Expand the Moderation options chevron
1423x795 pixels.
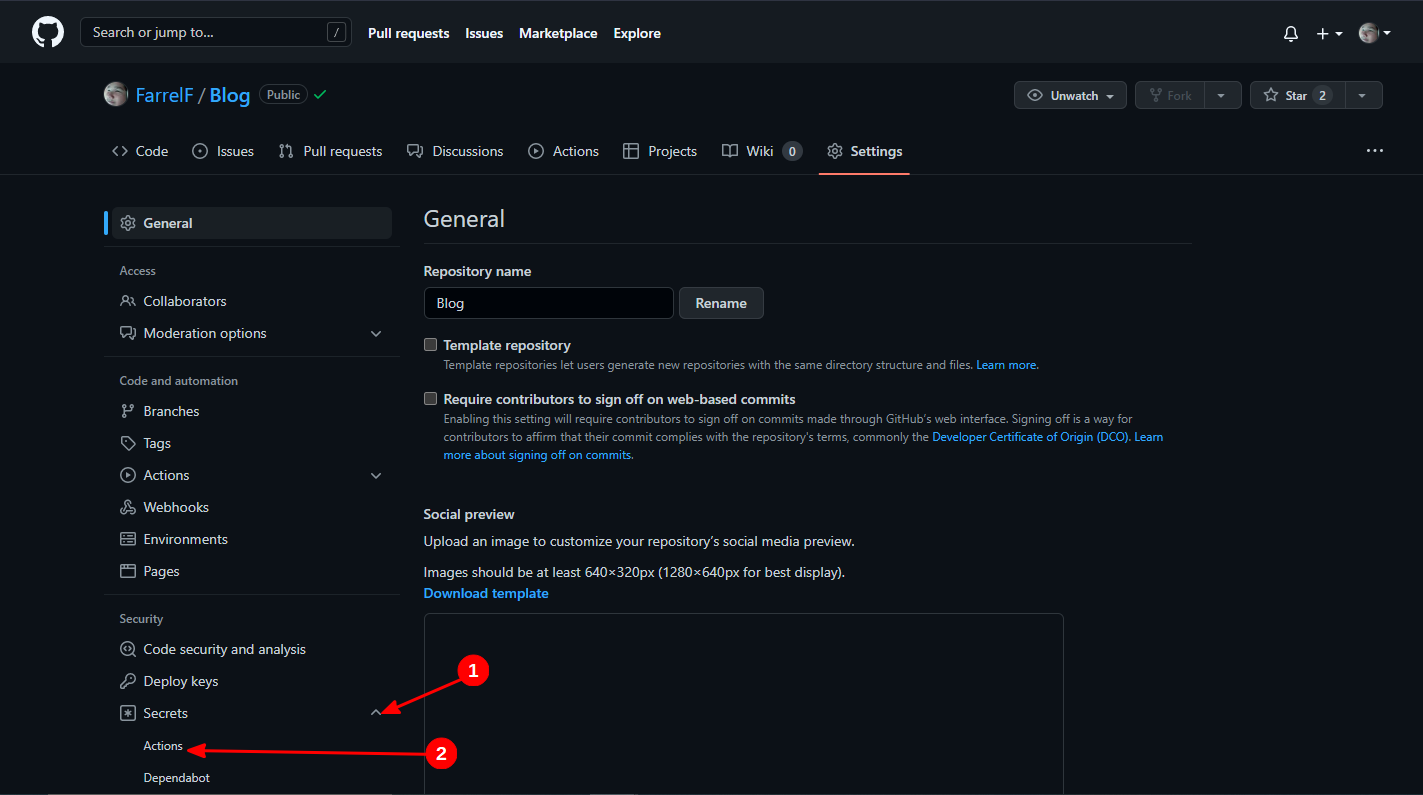(376, 333)
